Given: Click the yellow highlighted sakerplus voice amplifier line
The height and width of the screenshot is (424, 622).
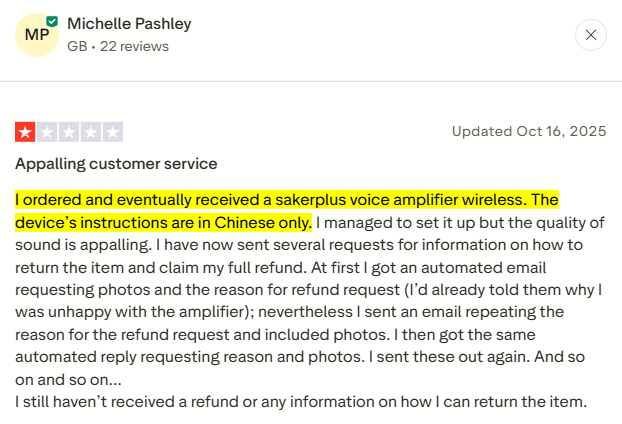Looking at the screenshot, I should (286, 200).
